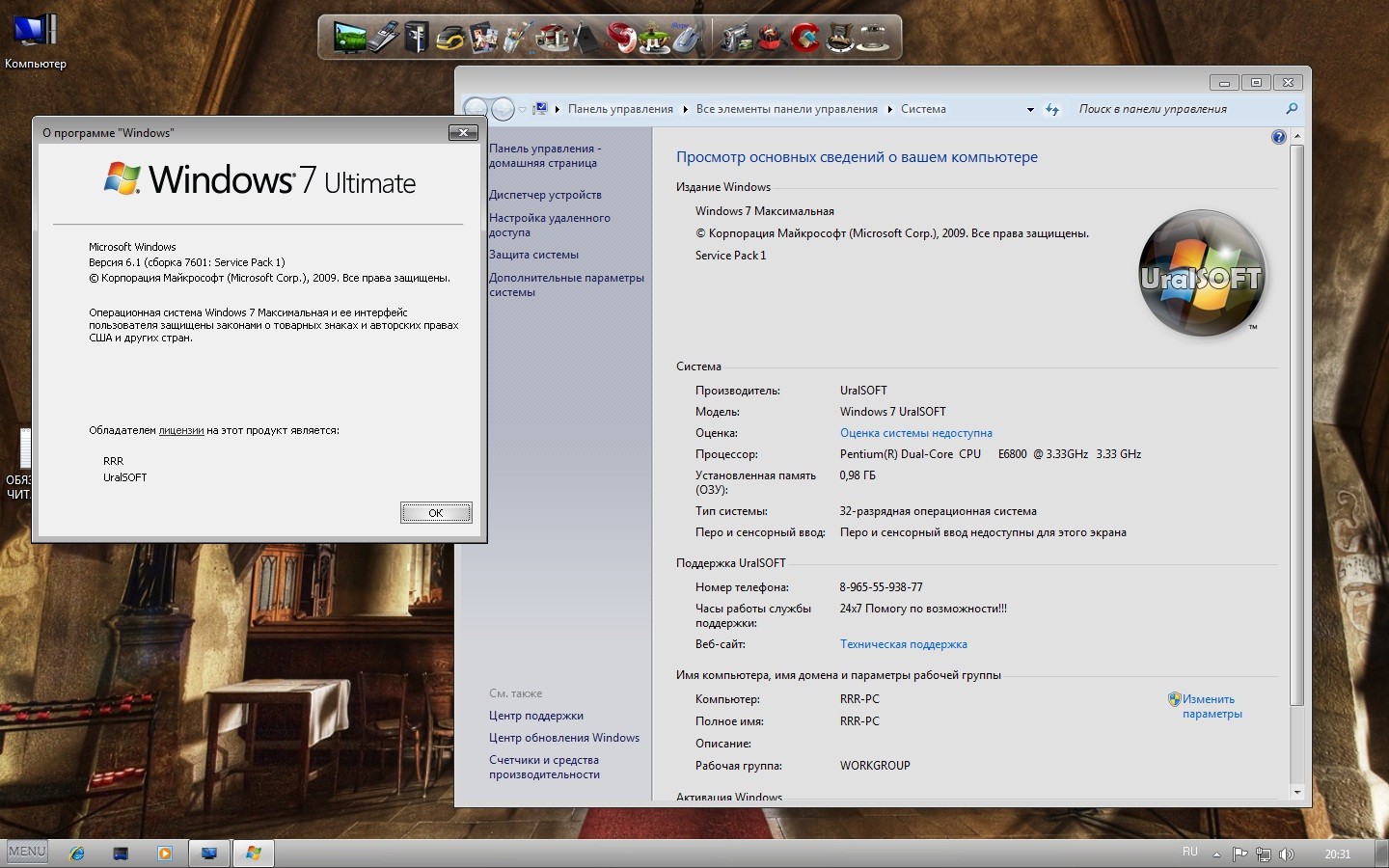Open Центр поддержки link
This screenshot has height=868, width=1389.
click(535, 716)
